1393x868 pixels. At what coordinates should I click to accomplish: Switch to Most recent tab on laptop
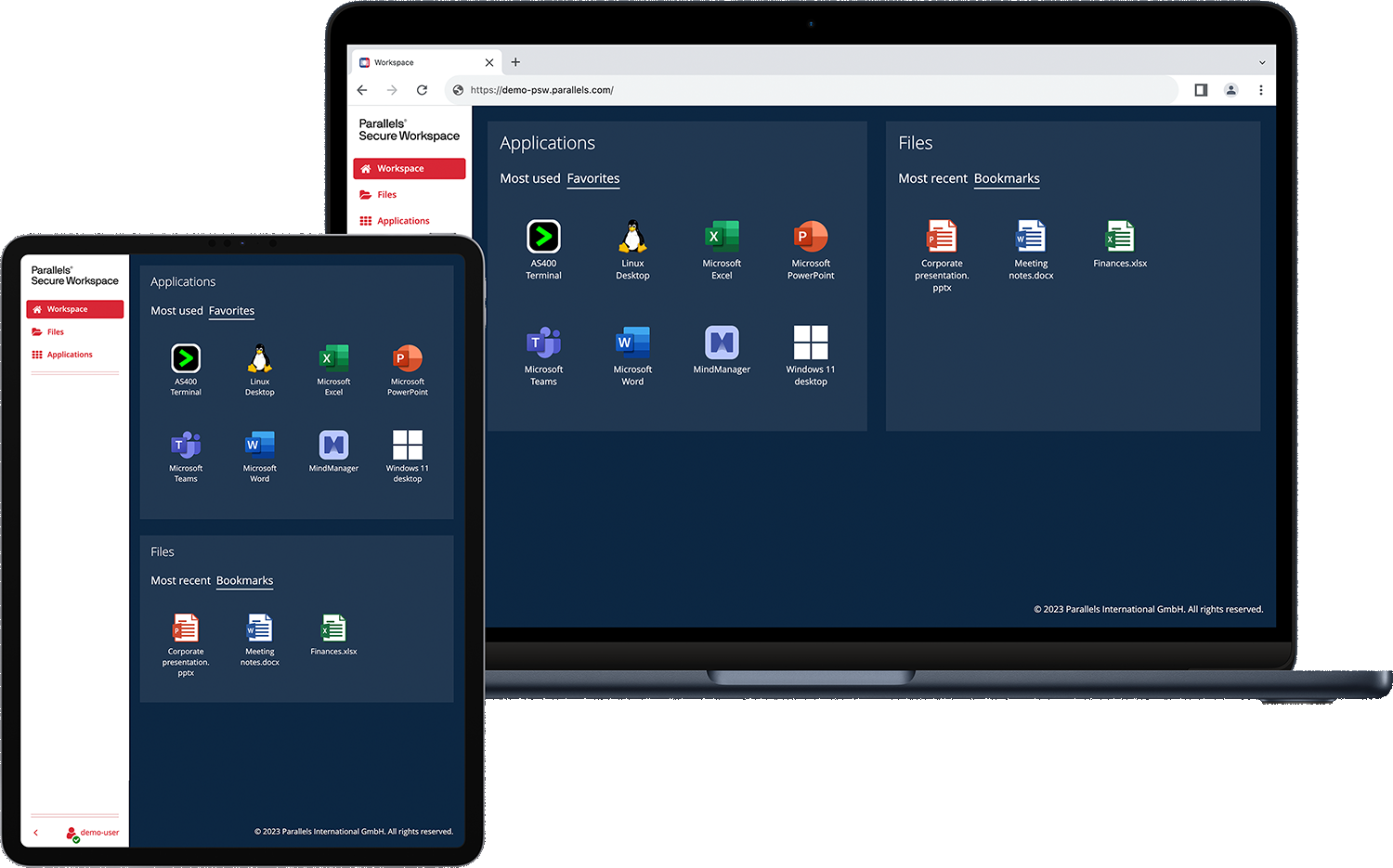[932, 178]
